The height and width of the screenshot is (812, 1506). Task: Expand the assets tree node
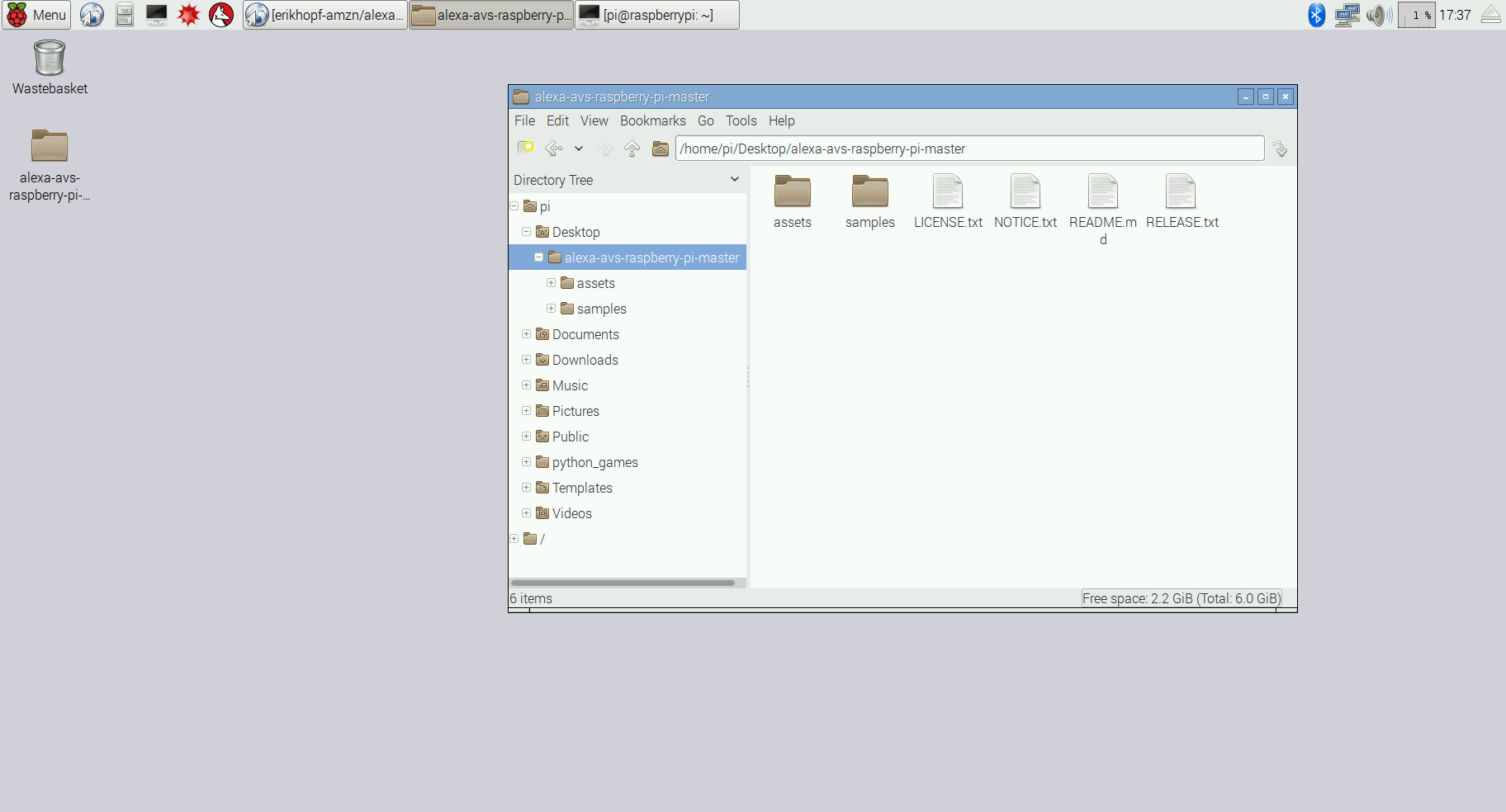tap(551, 283)
